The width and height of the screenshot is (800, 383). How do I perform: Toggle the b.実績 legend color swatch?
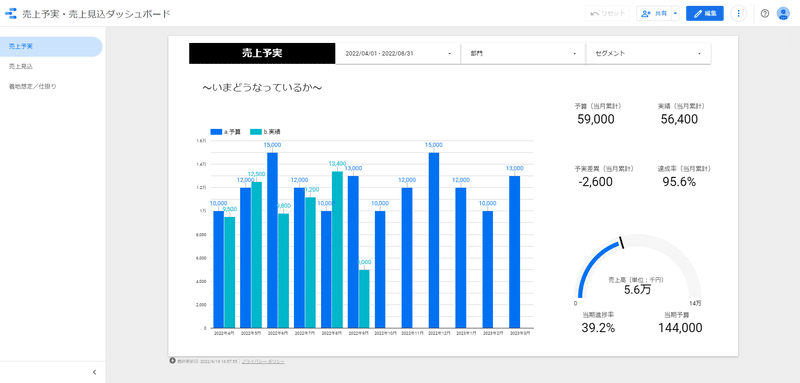[x=256, y=132]
